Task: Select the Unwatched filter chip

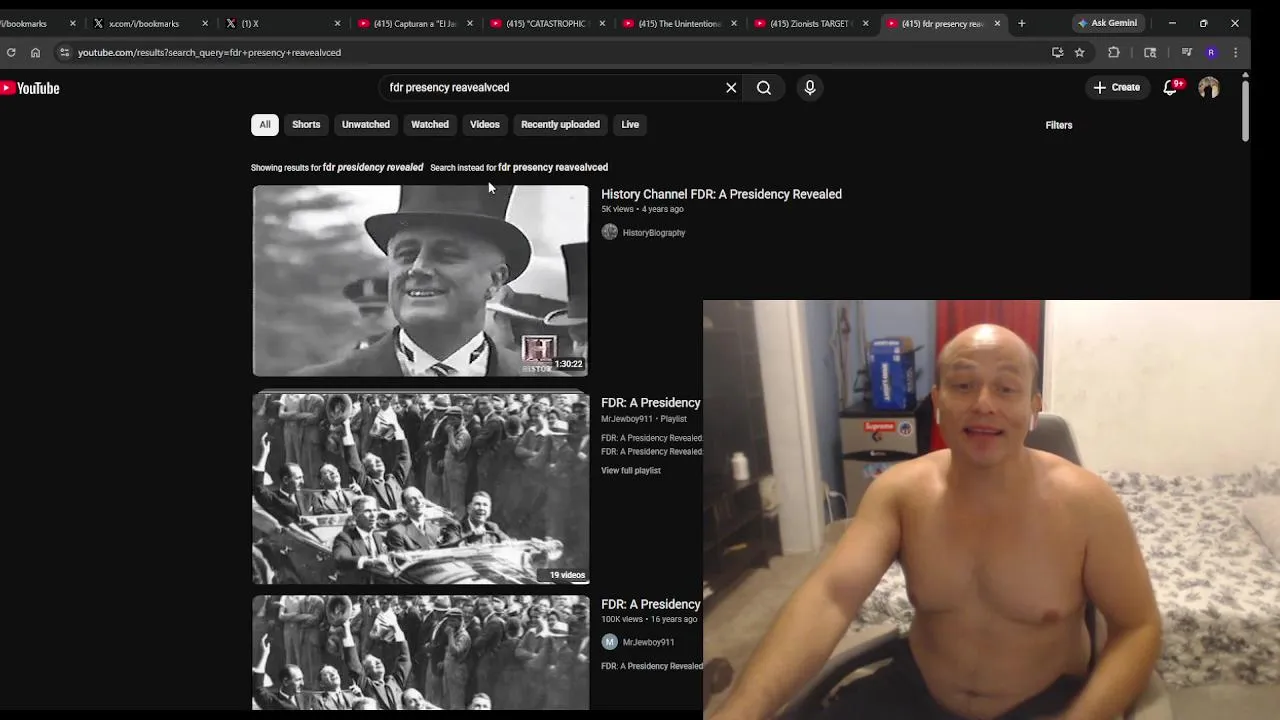Action: [366, 124]
